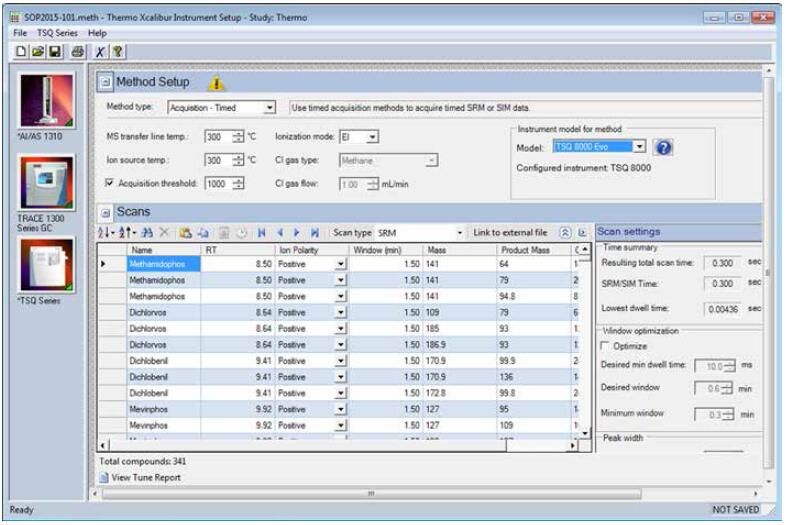Click the MS transfer line temp field
Viewport: 786px width, 525px height.
(215, 135)
